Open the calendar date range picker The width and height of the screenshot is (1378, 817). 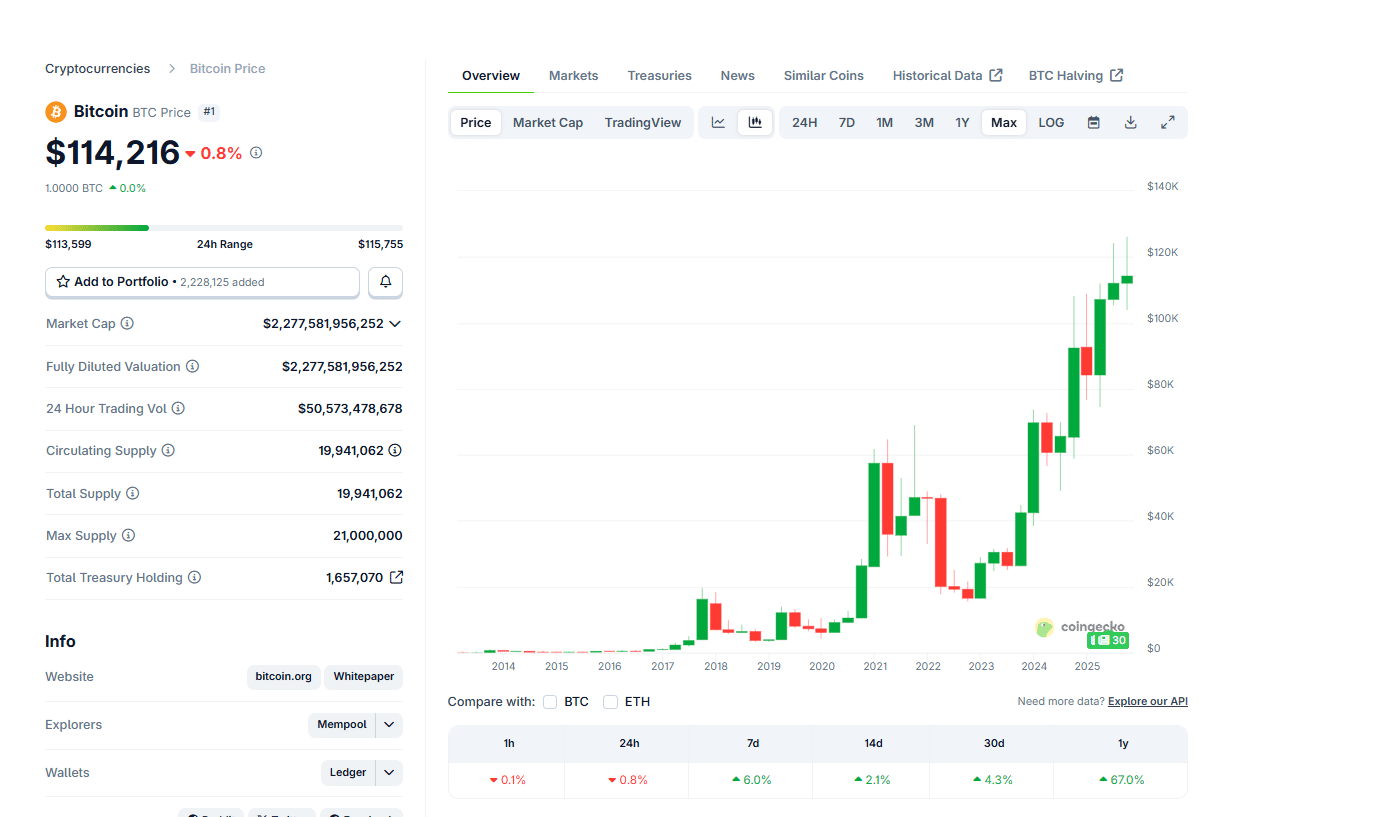[x=1093, y=121]
